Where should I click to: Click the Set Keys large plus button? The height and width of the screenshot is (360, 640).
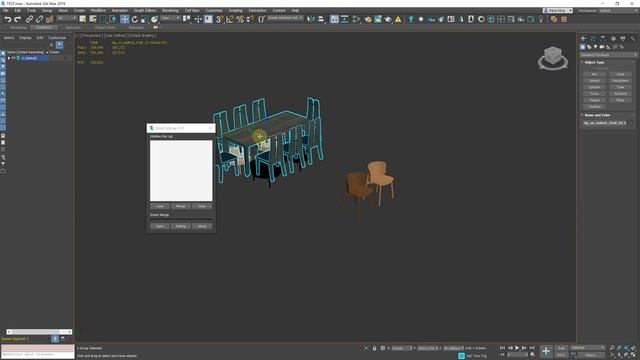pyautogui.click(x=546, y=351)
